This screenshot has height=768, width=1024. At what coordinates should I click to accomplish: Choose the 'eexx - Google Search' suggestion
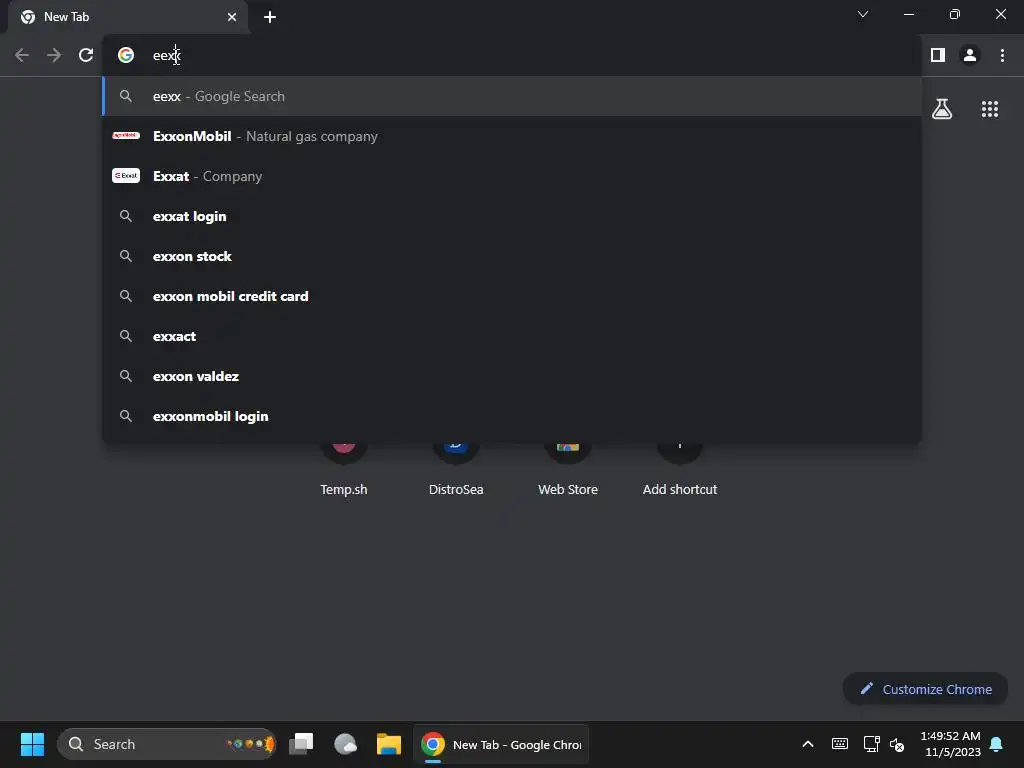pyautogui.click(x=512, y=96)
